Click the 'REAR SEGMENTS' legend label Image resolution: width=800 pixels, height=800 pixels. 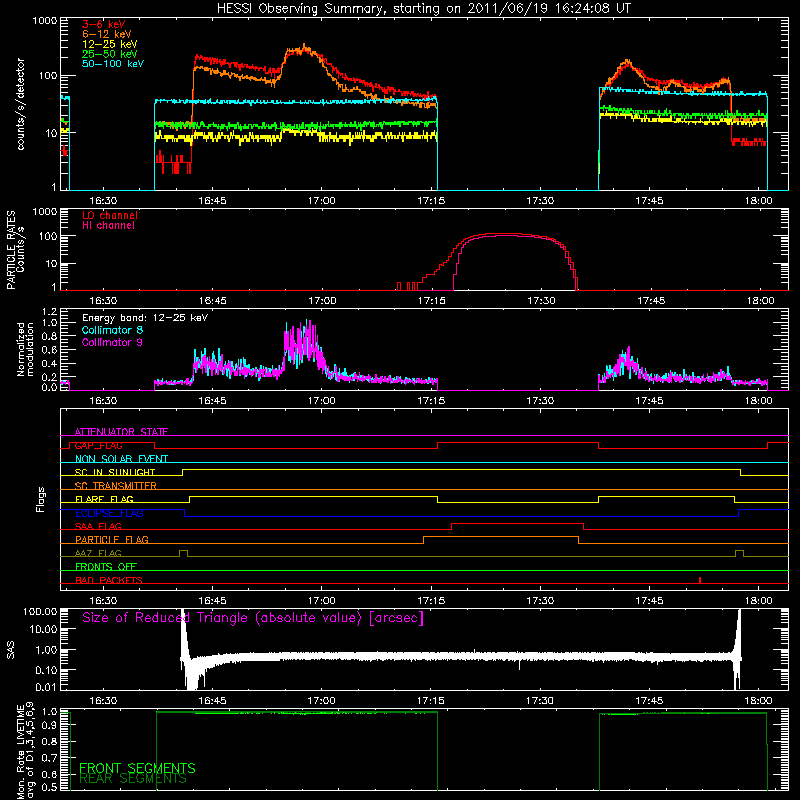pyautogui.click(x=133, y=779)
